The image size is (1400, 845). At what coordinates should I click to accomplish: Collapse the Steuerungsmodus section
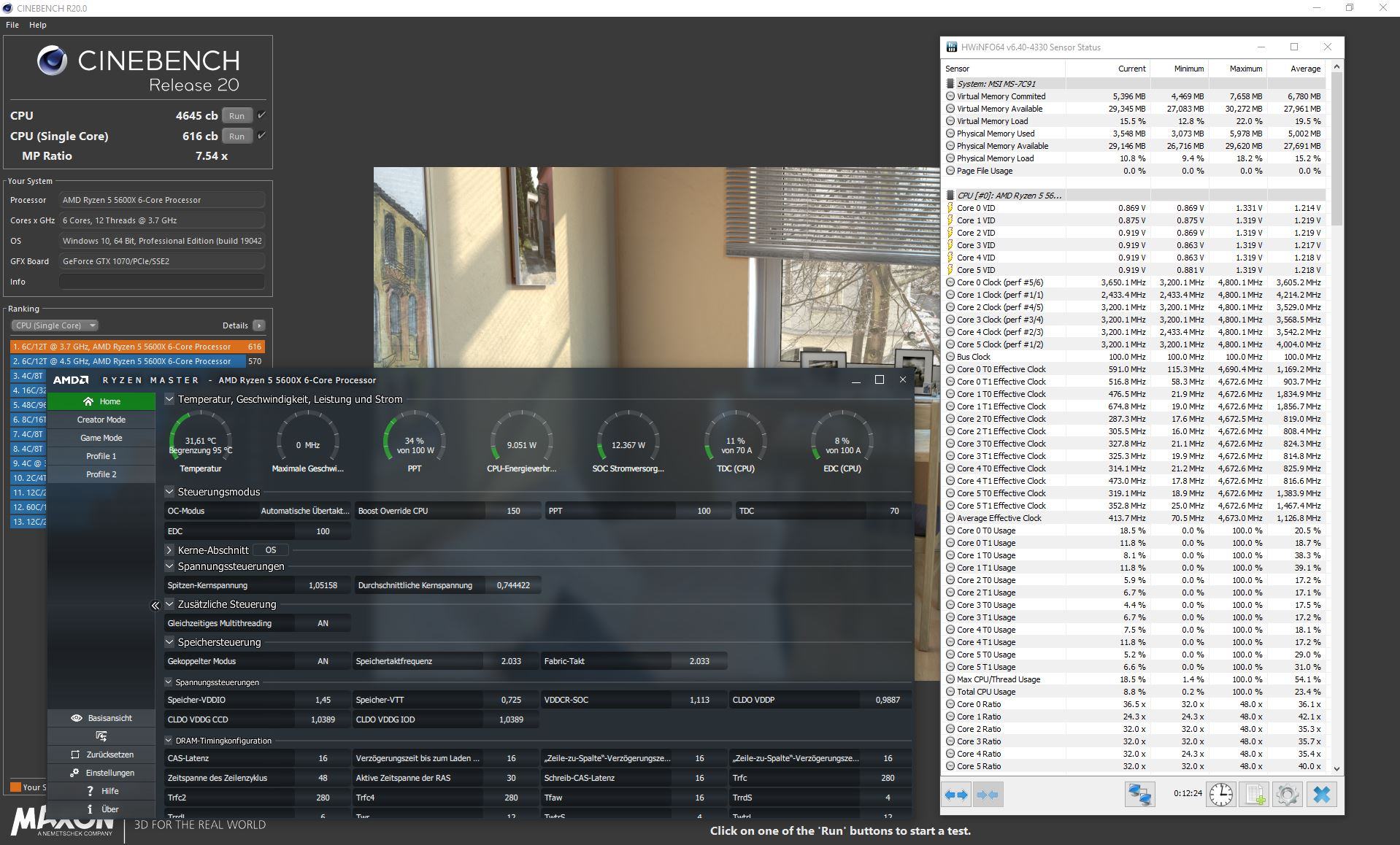point(169,492)
